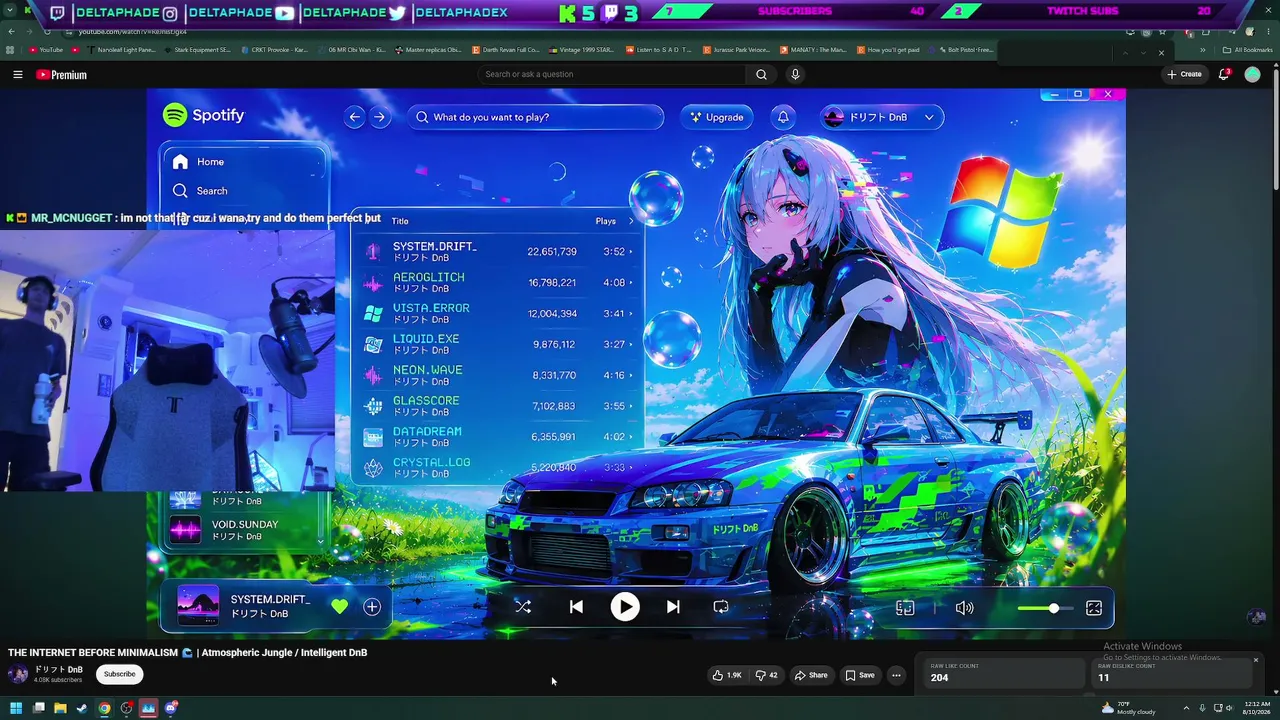1280x720 pixels.
Task: Add SYSTEM.DRIFT_ with the plus circle icon
Action: (x=372, y=607)
